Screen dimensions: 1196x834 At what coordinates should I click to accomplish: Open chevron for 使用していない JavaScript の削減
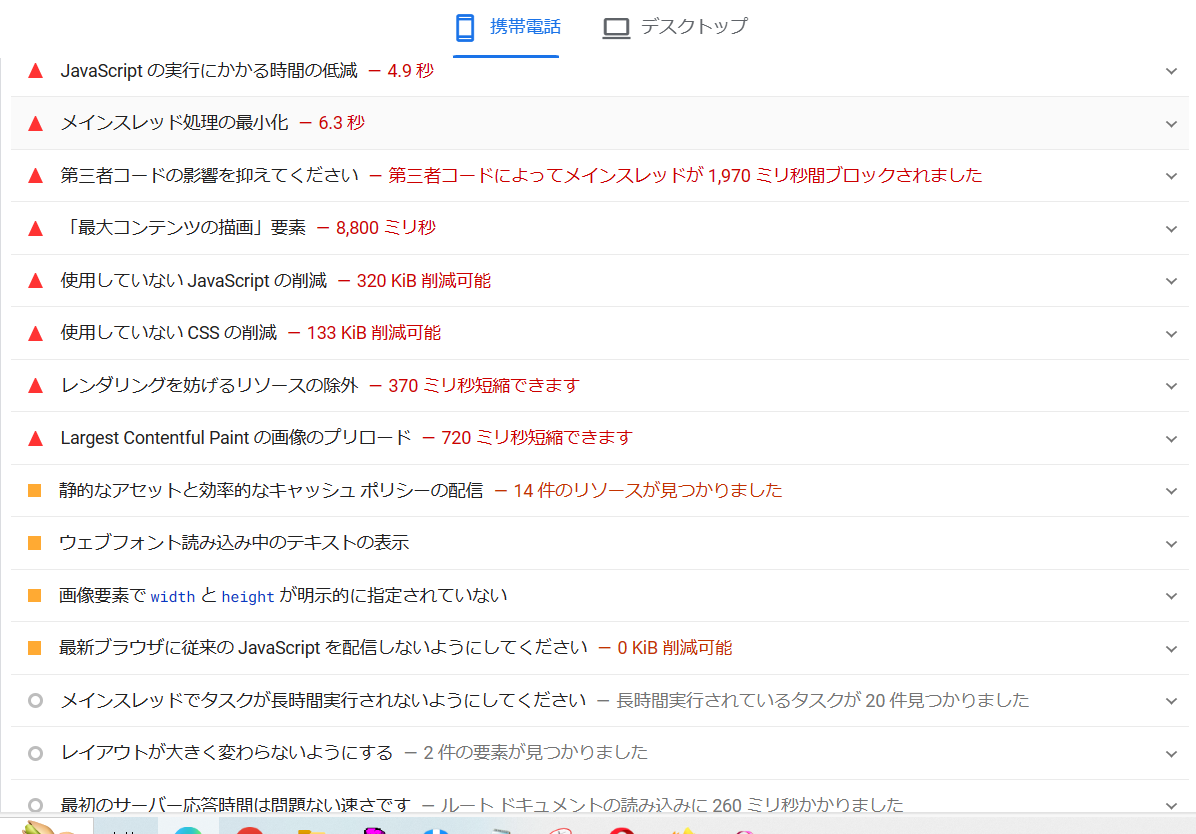(x=1171, y=281)
